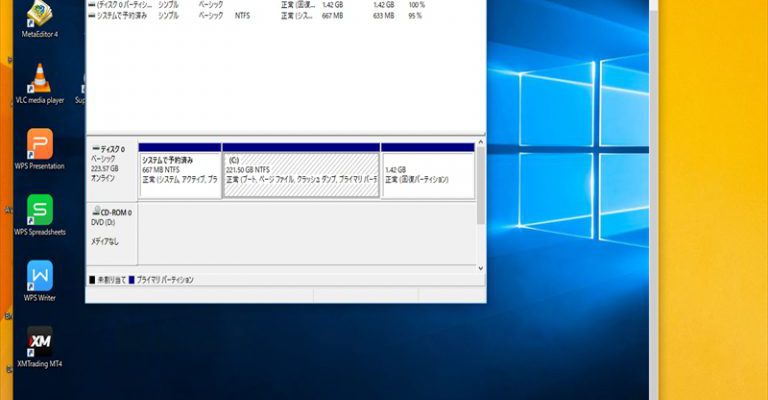Click the メディアなし status text

(104, 241)
